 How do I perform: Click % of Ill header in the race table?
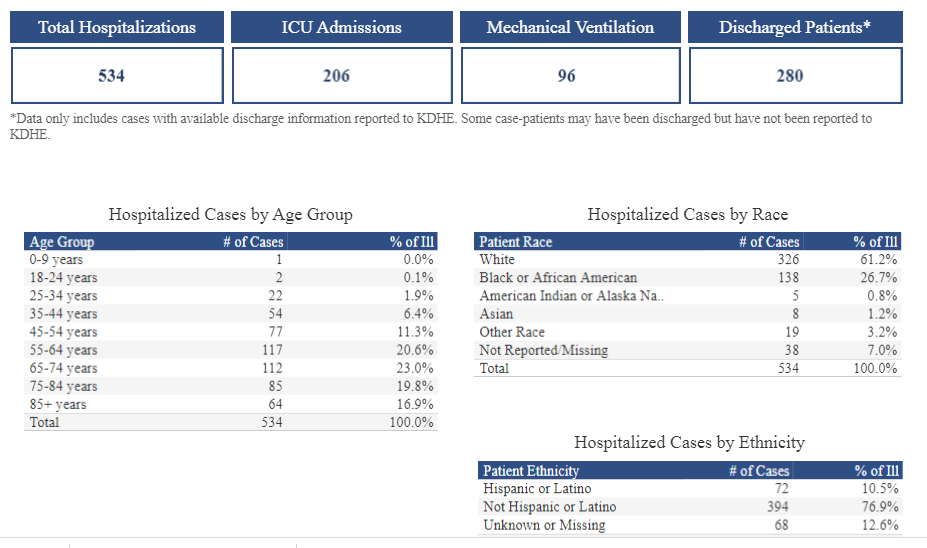[875, 241]
